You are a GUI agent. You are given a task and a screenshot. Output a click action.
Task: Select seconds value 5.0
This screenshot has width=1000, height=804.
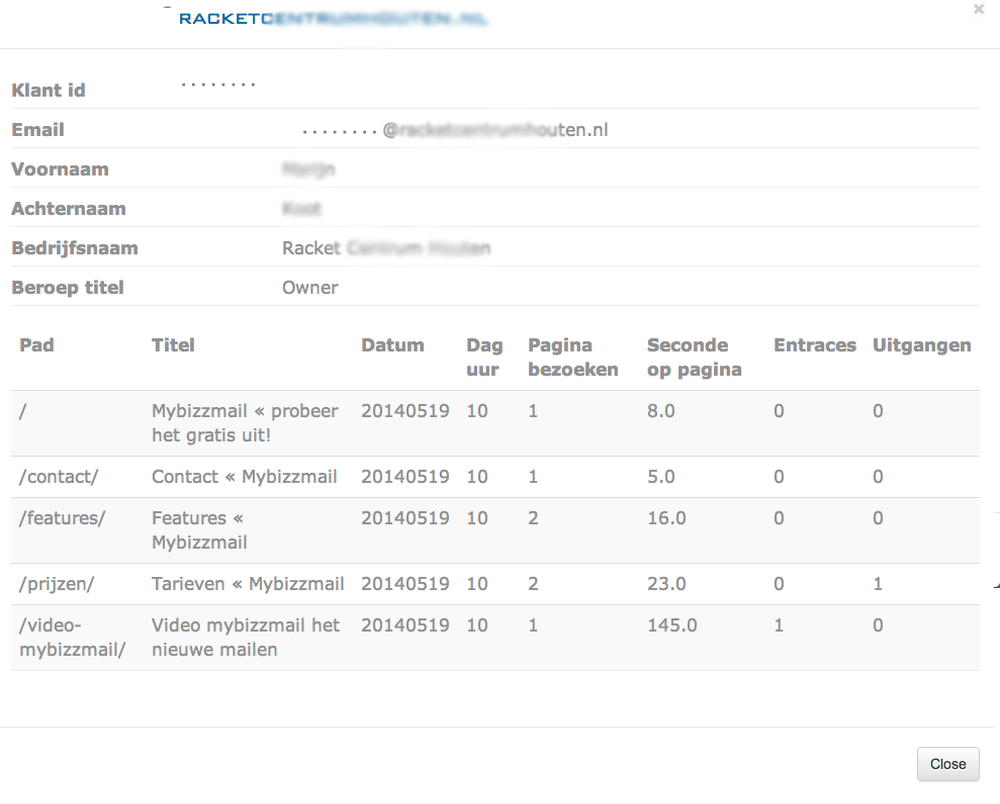[x=661, y=477]
